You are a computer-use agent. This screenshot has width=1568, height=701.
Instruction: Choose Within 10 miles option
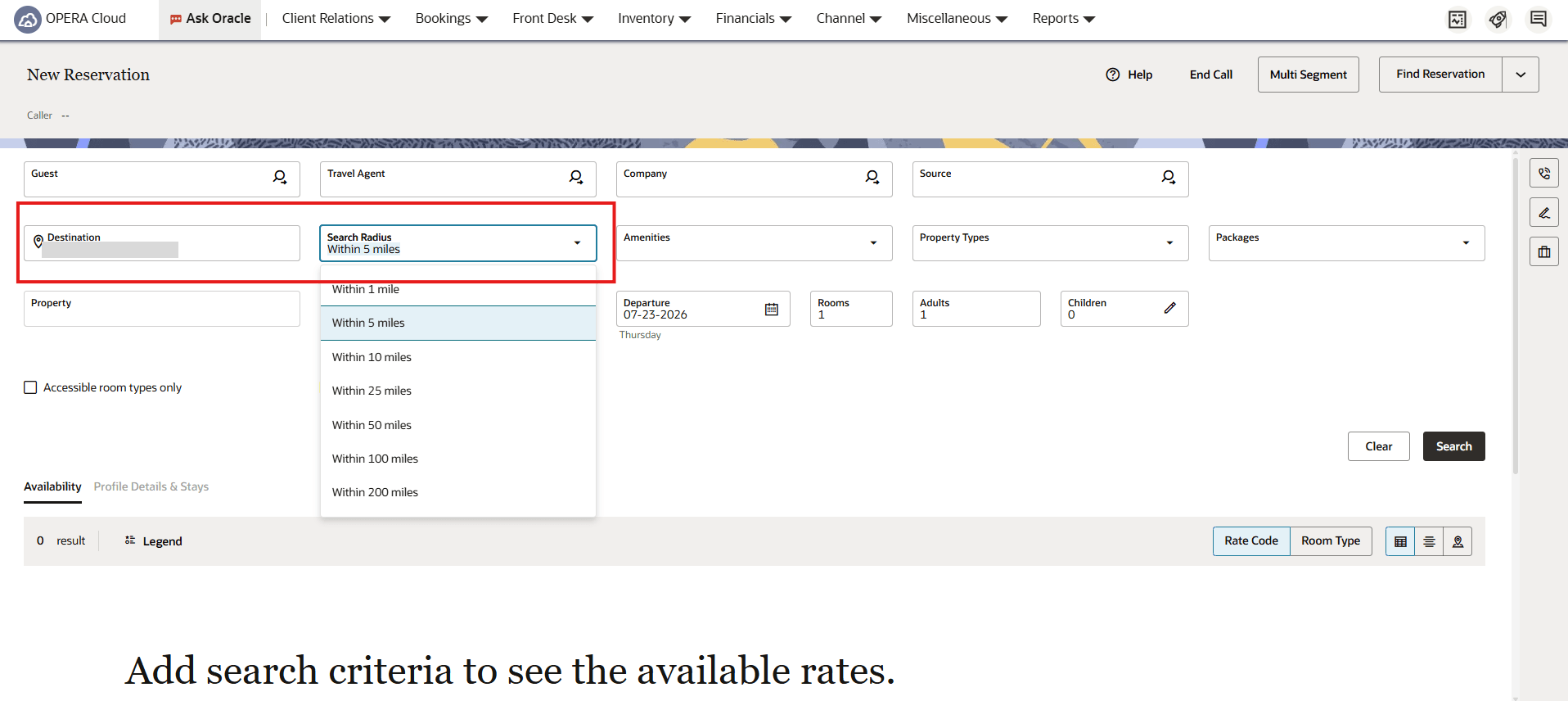tap(457, 357)
